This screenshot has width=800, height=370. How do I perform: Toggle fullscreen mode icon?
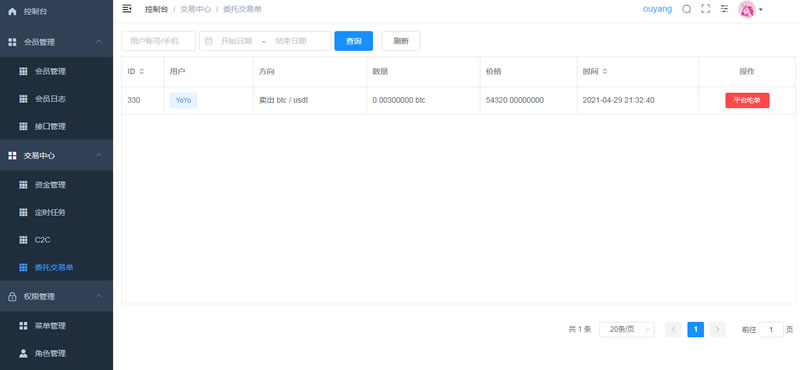click(706, 9)
